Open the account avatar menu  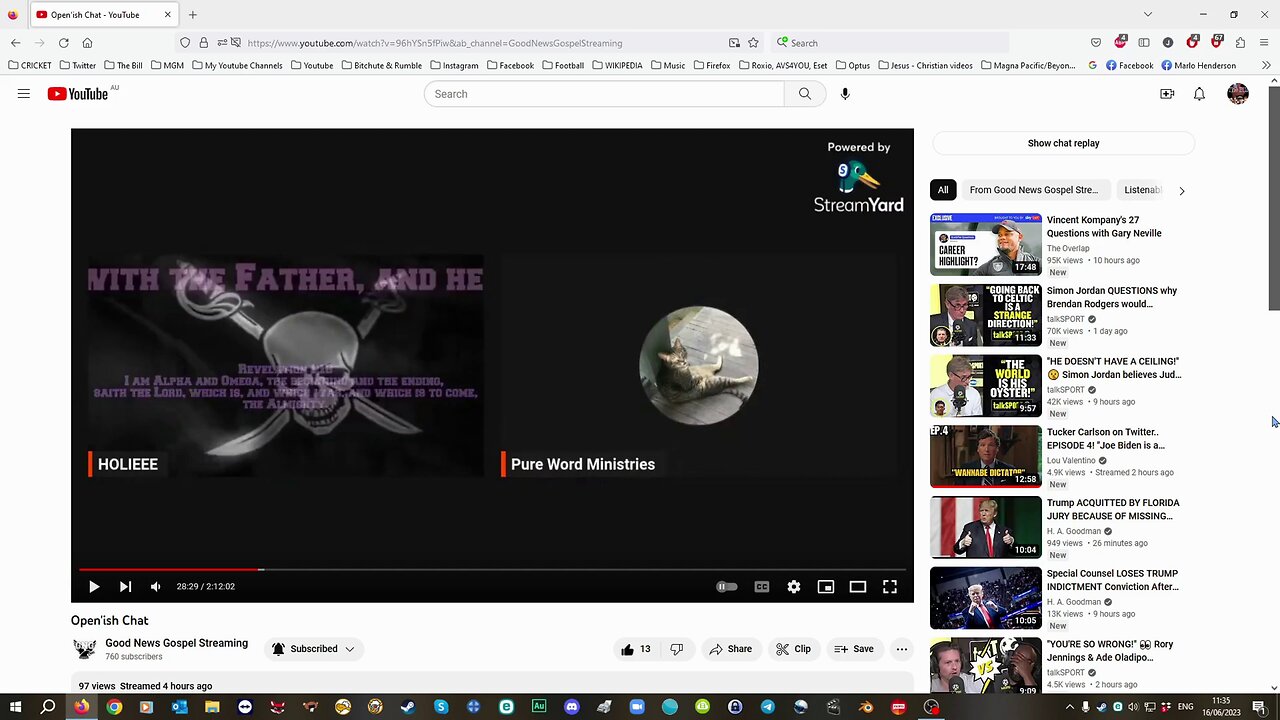point(1238,94)
